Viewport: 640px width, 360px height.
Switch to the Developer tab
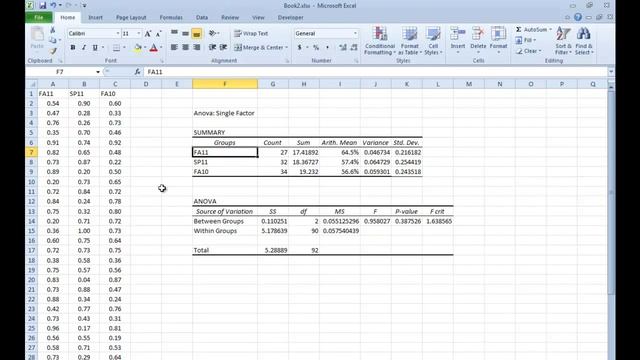pyautogui.click(x=290, y=18)
